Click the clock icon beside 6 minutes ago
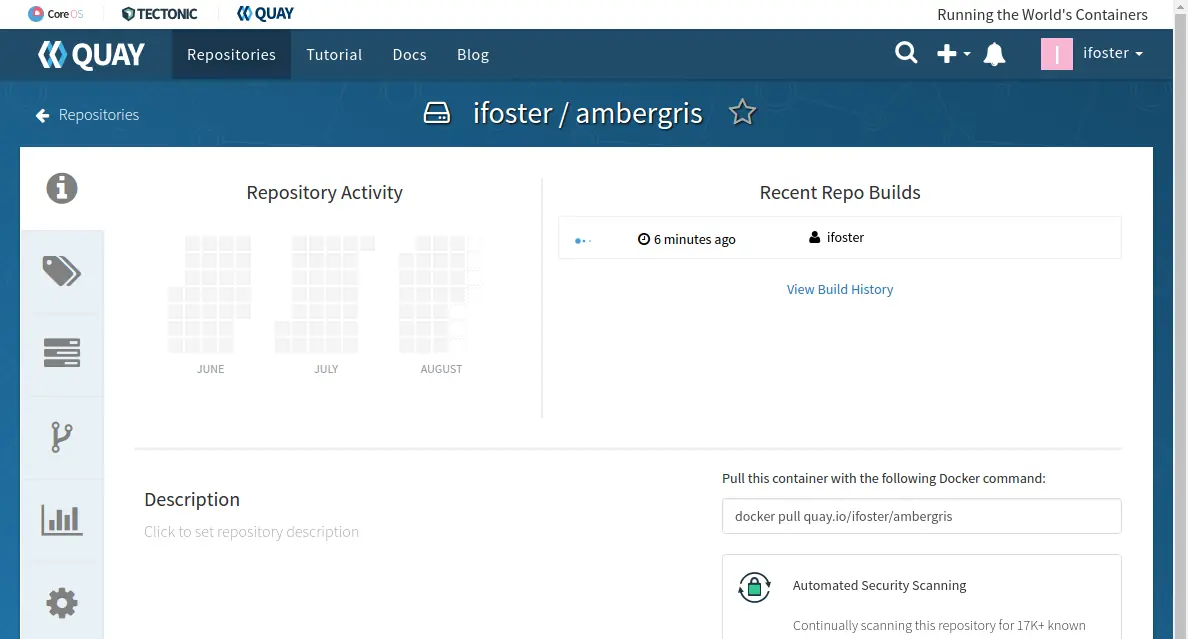The height and width of the screenshot is (639, 1188). pyautogui.click(x=644, y=239)
